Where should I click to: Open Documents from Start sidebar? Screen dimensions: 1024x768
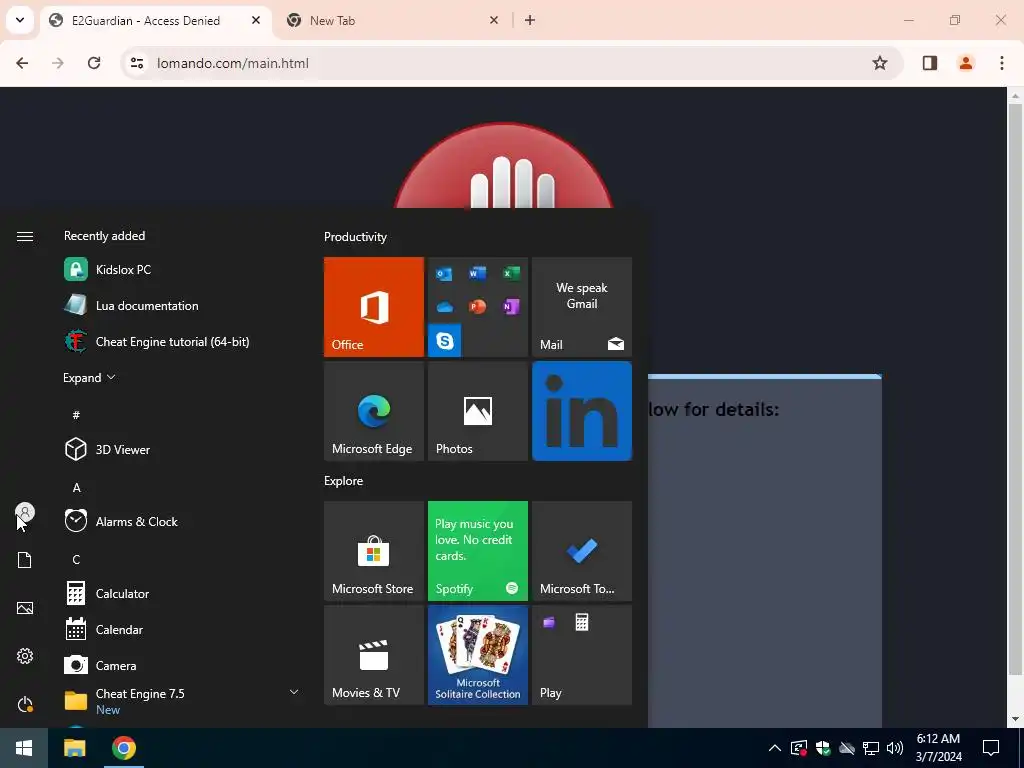25,560
